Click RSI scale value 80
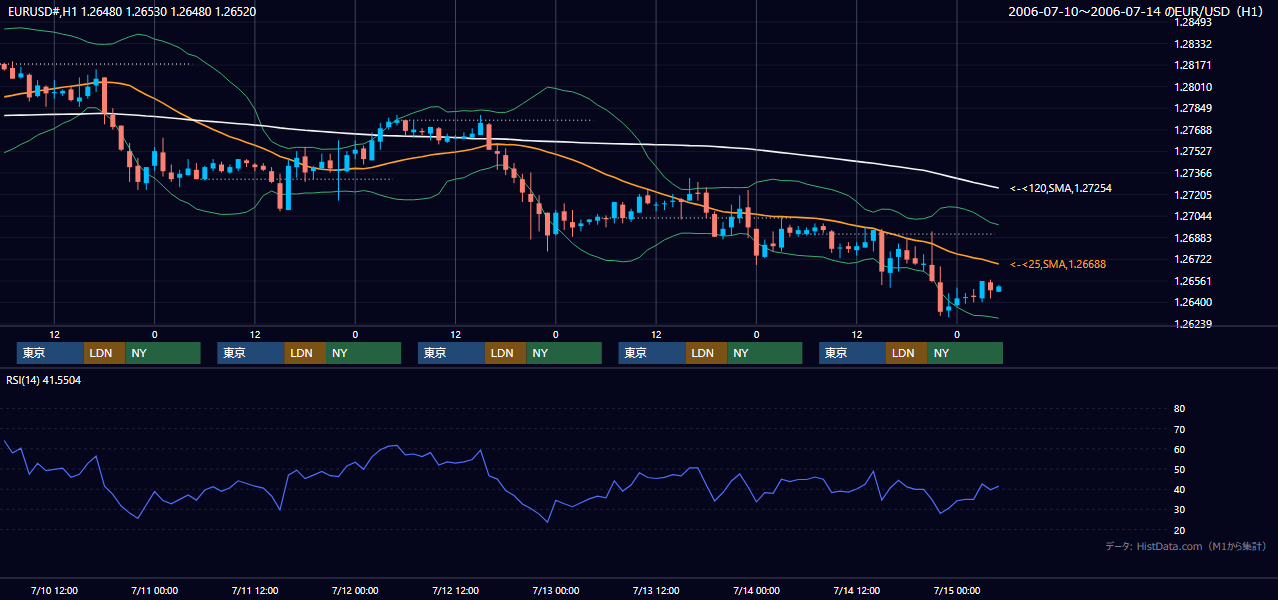 (1179, 409)
